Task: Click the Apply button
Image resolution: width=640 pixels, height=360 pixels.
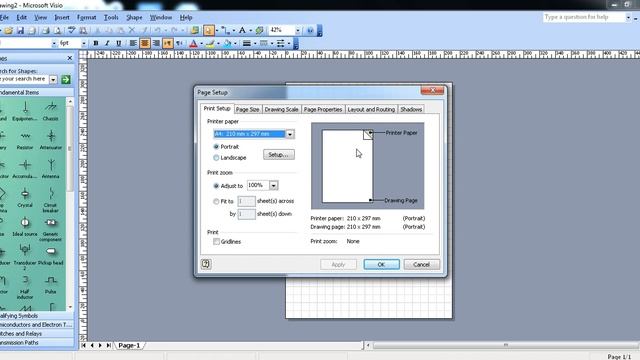Action: click(x=338, y=264)
